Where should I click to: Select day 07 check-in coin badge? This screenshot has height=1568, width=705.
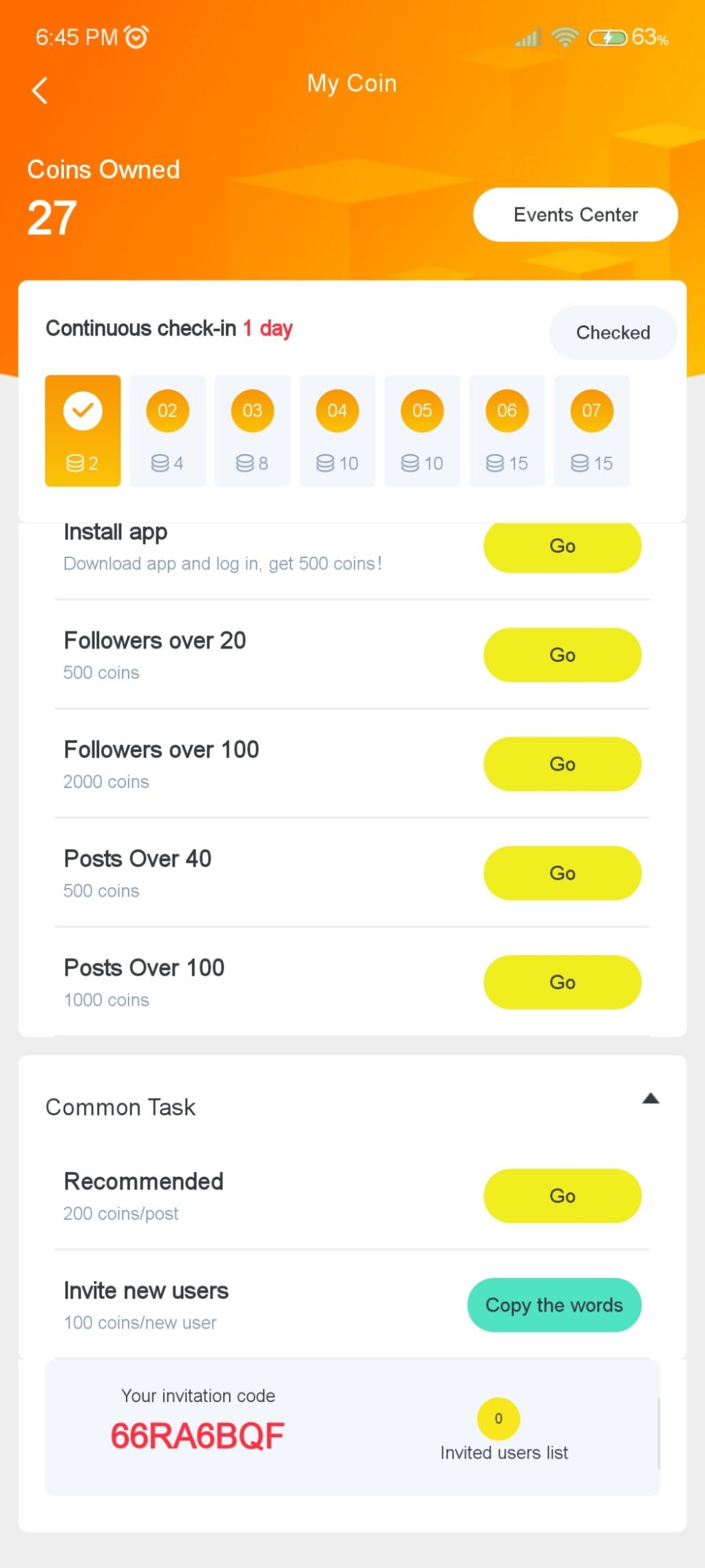coord(591,411)
